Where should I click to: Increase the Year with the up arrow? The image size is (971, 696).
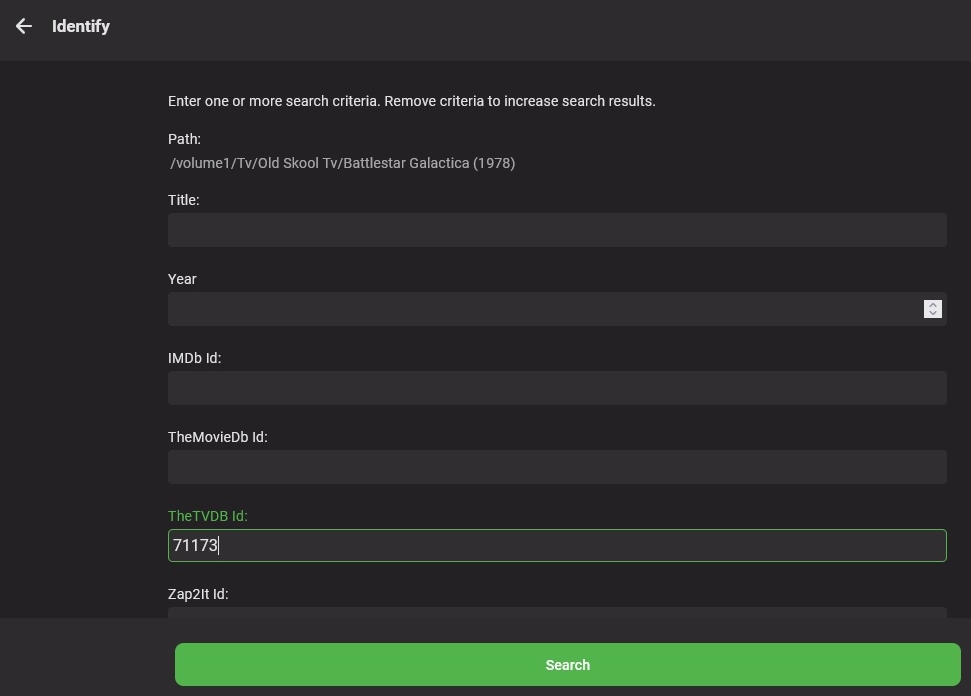point(933,304)
